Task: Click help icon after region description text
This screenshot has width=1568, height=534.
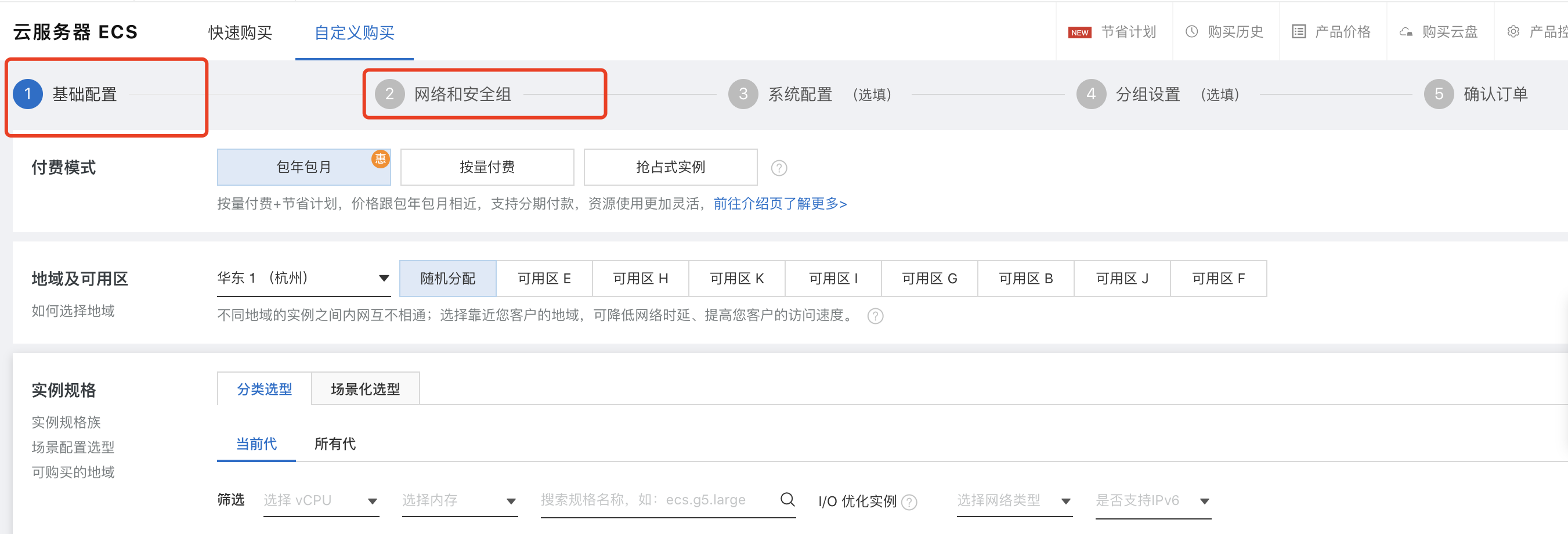Action: click(x=875, y=316)
